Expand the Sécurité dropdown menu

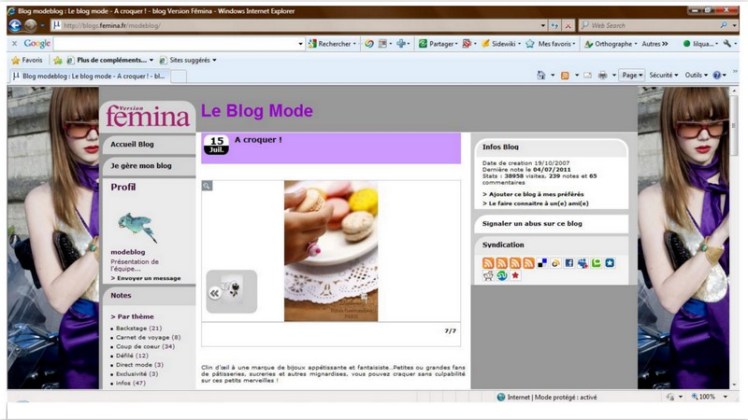click(663, 75)
